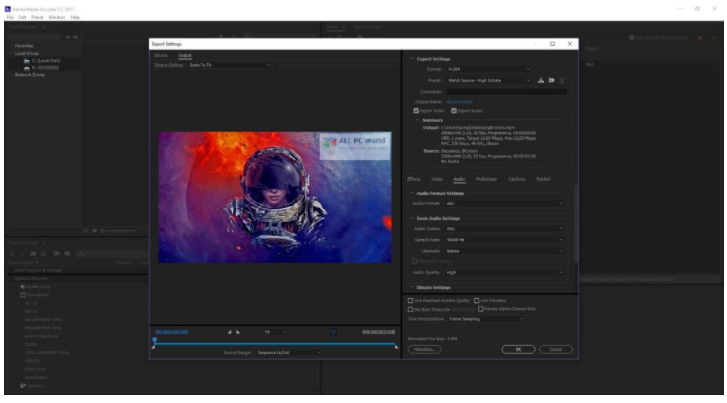Open the Sample Rate dropdown
Image resolution: width=727 pixels, height=403 pixels.
[504, 240]
